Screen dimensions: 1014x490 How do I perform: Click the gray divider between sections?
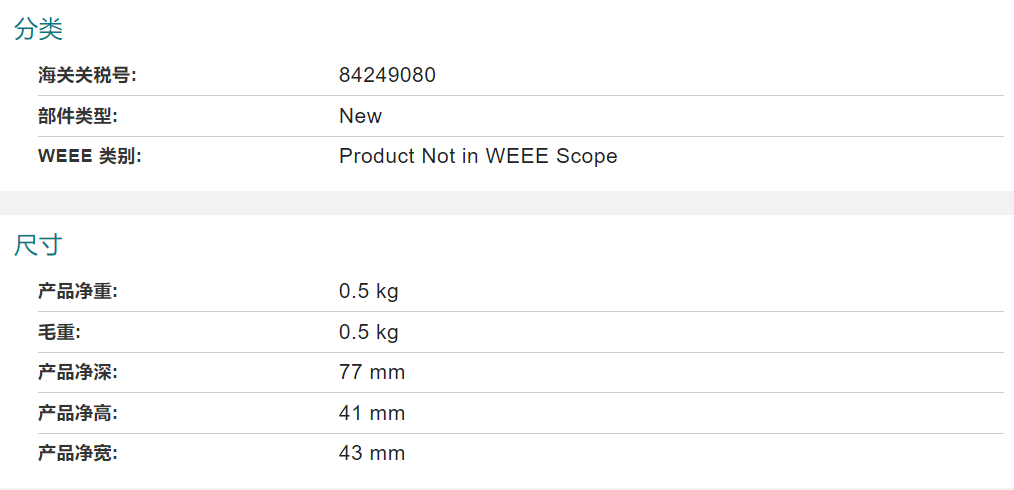pos(507,203)
